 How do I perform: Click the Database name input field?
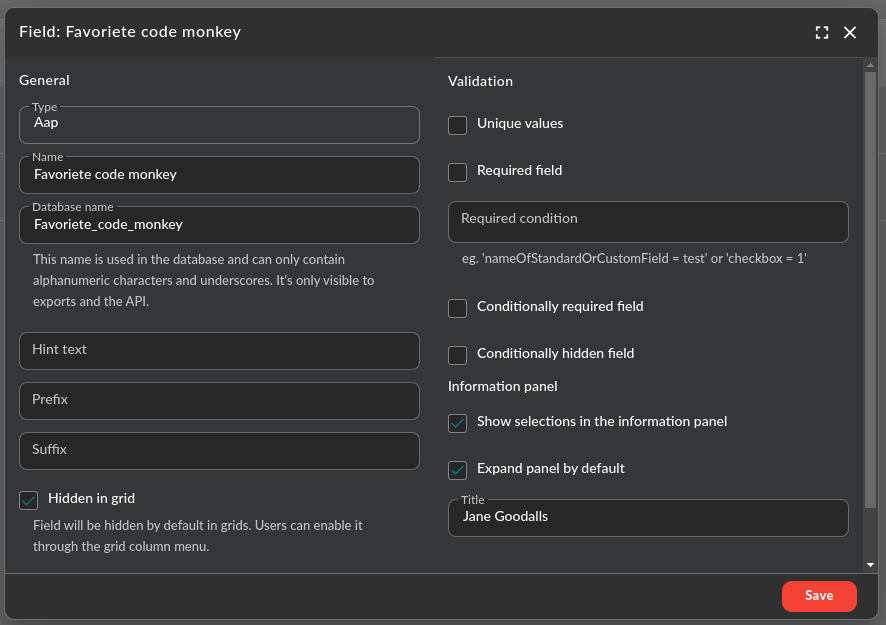tap(218, 225)
